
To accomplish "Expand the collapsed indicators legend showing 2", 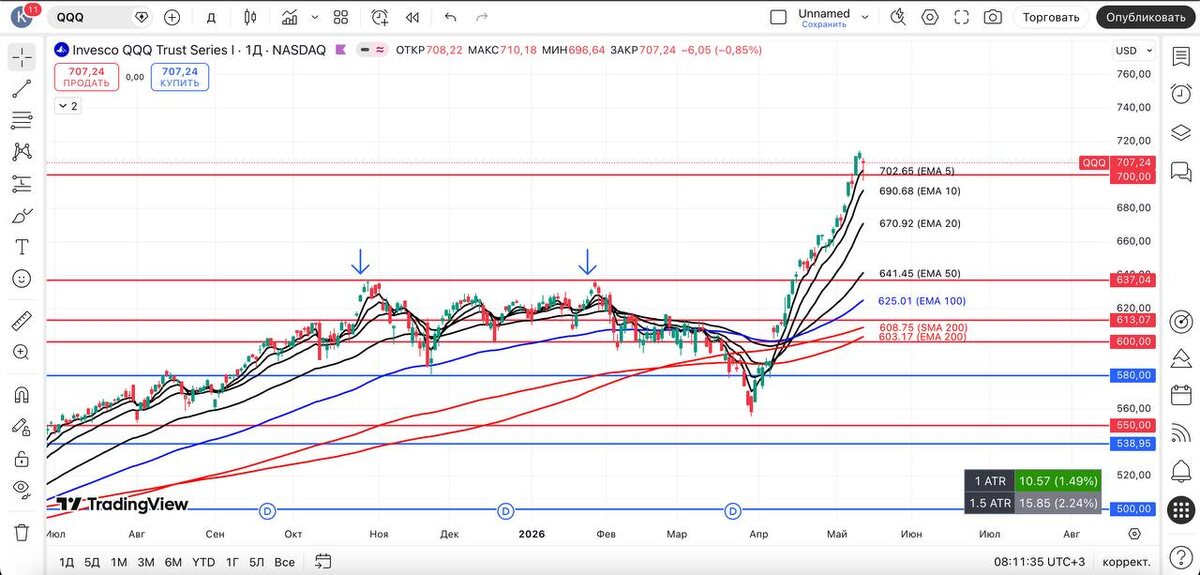I will coord(67,105).
